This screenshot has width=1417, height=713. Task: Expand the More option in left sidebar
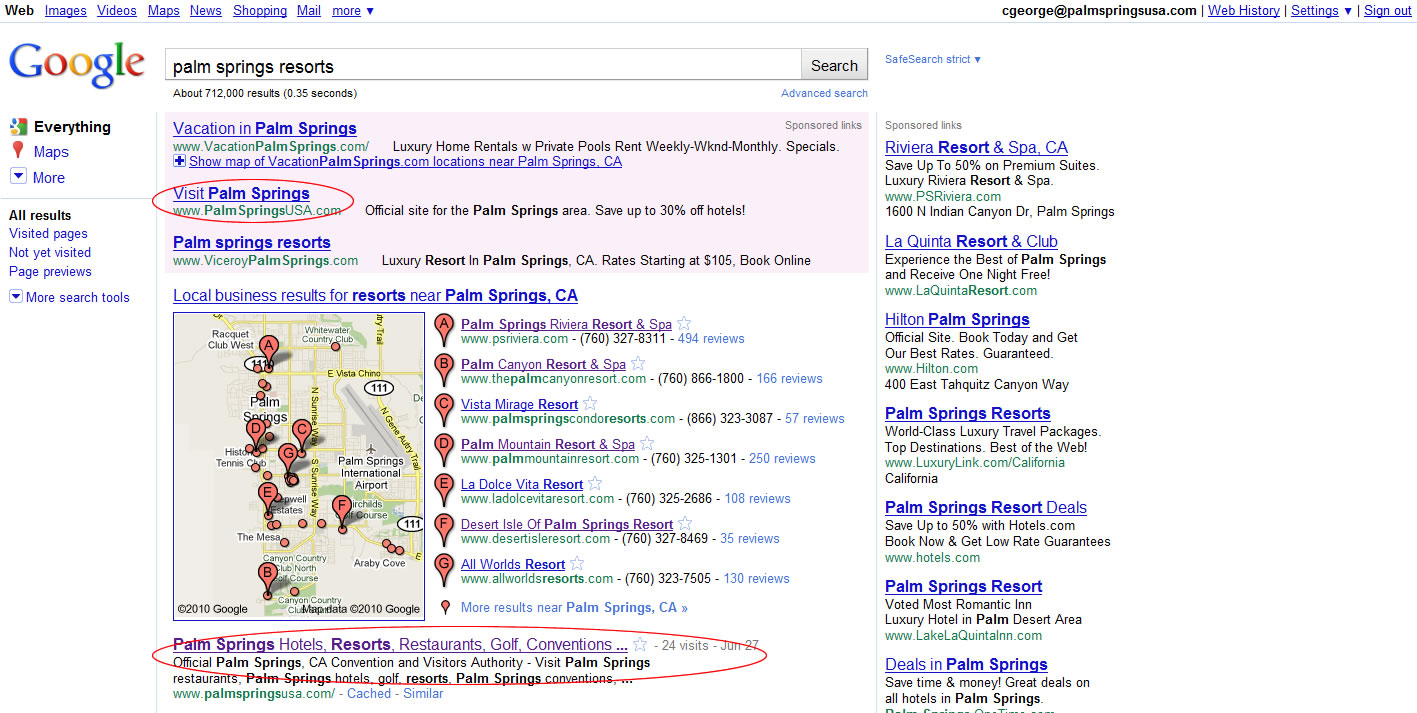pyautogui.click(x=38, y=177)
